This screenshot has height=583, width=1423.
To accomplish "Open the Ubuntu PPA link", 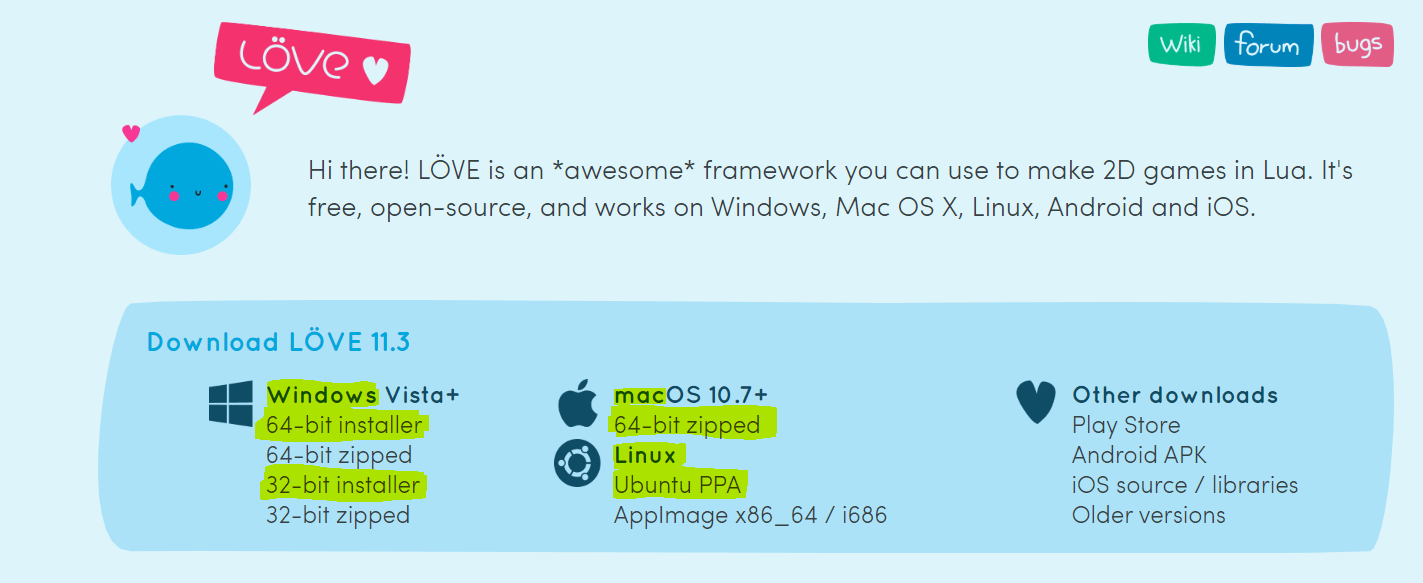I will click(680, 485).
